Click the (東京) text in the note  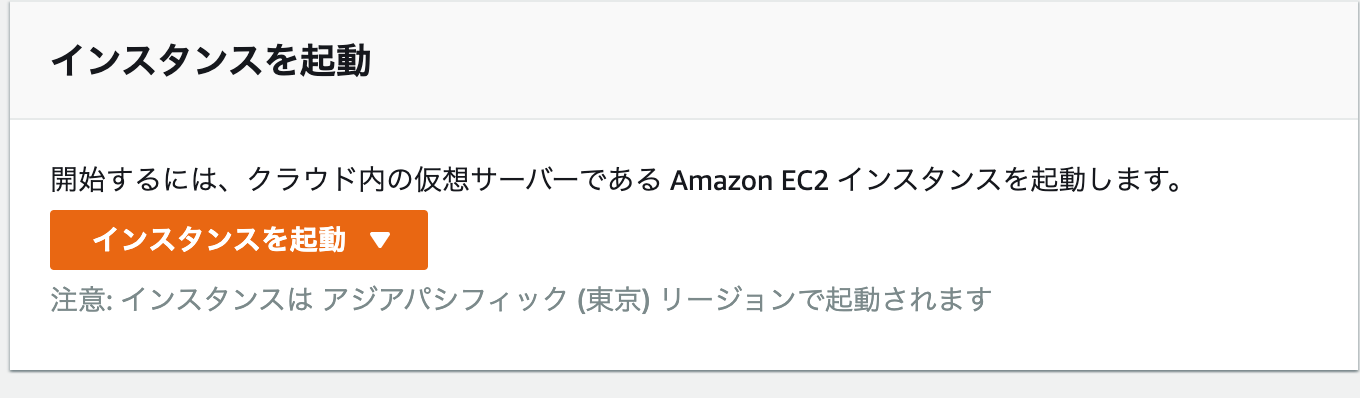click(614, 299)
